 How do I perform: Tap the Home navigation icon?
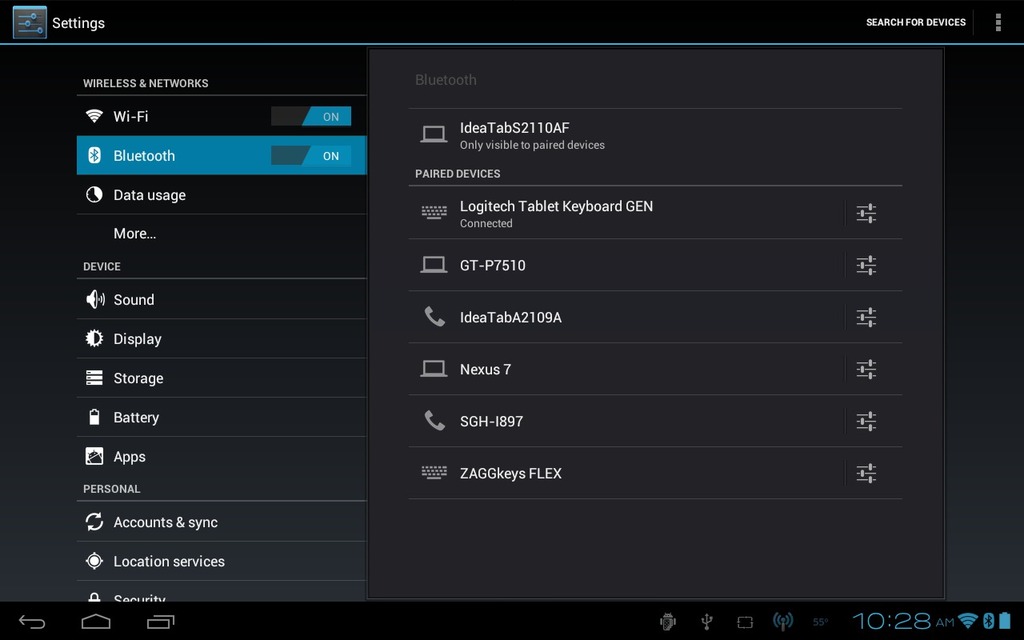(96, 622)
